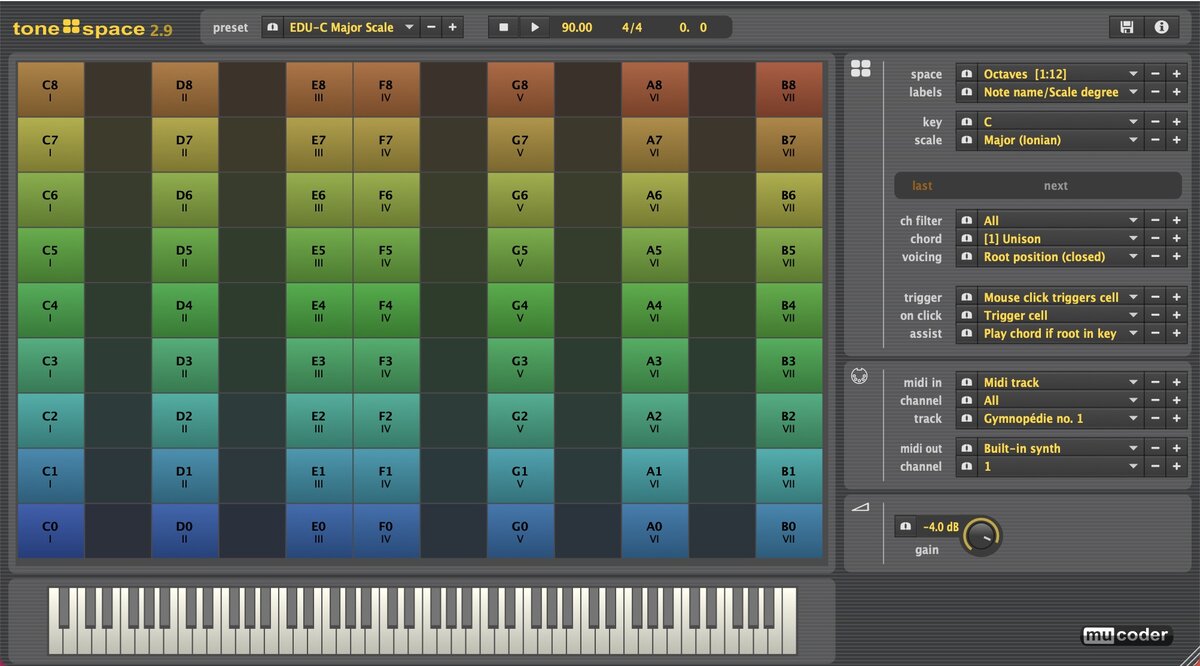Click the MIDI learn icon for ch filter

(x=967, y=221)
